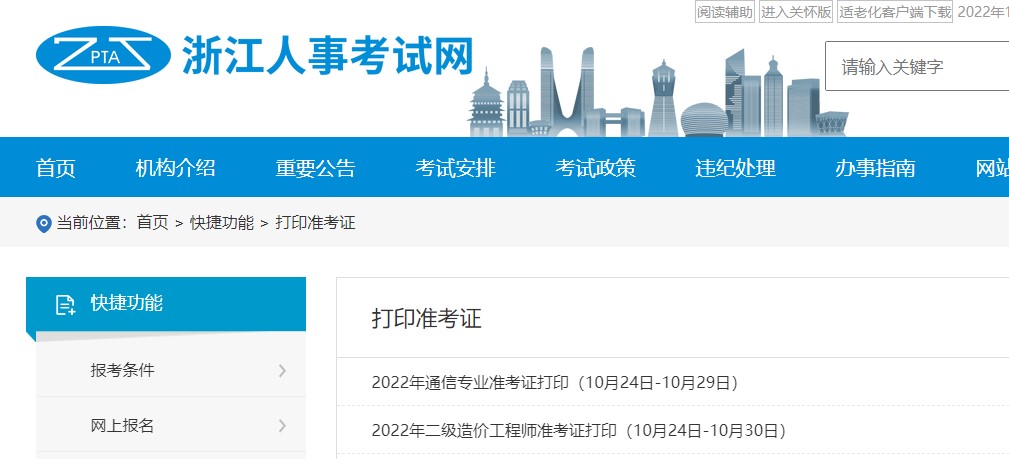Open 2022年二级造价工程师准考证打印 link
Screen dimensions: 1009x459
click(x=579, y=431)
